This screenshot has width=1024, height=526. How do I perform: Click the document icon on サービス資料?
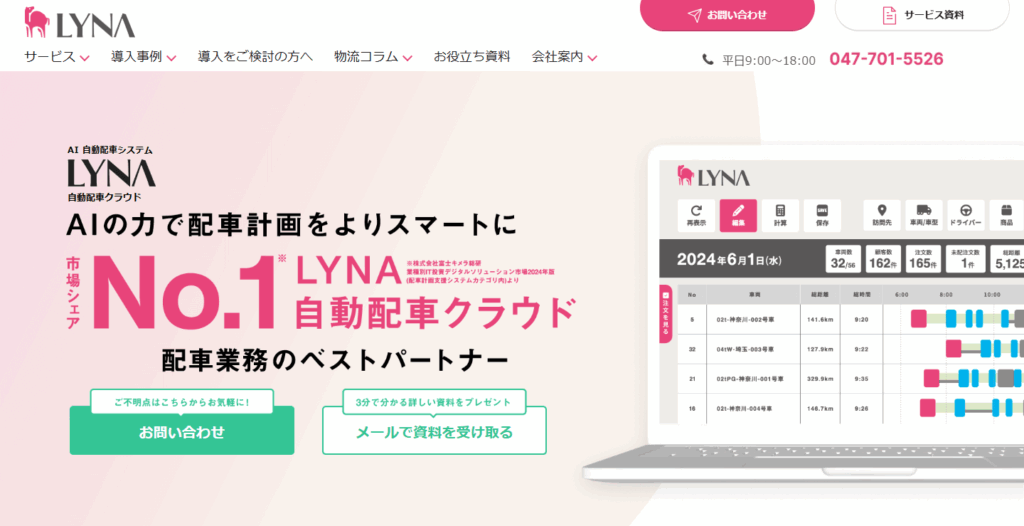(889, 15)
